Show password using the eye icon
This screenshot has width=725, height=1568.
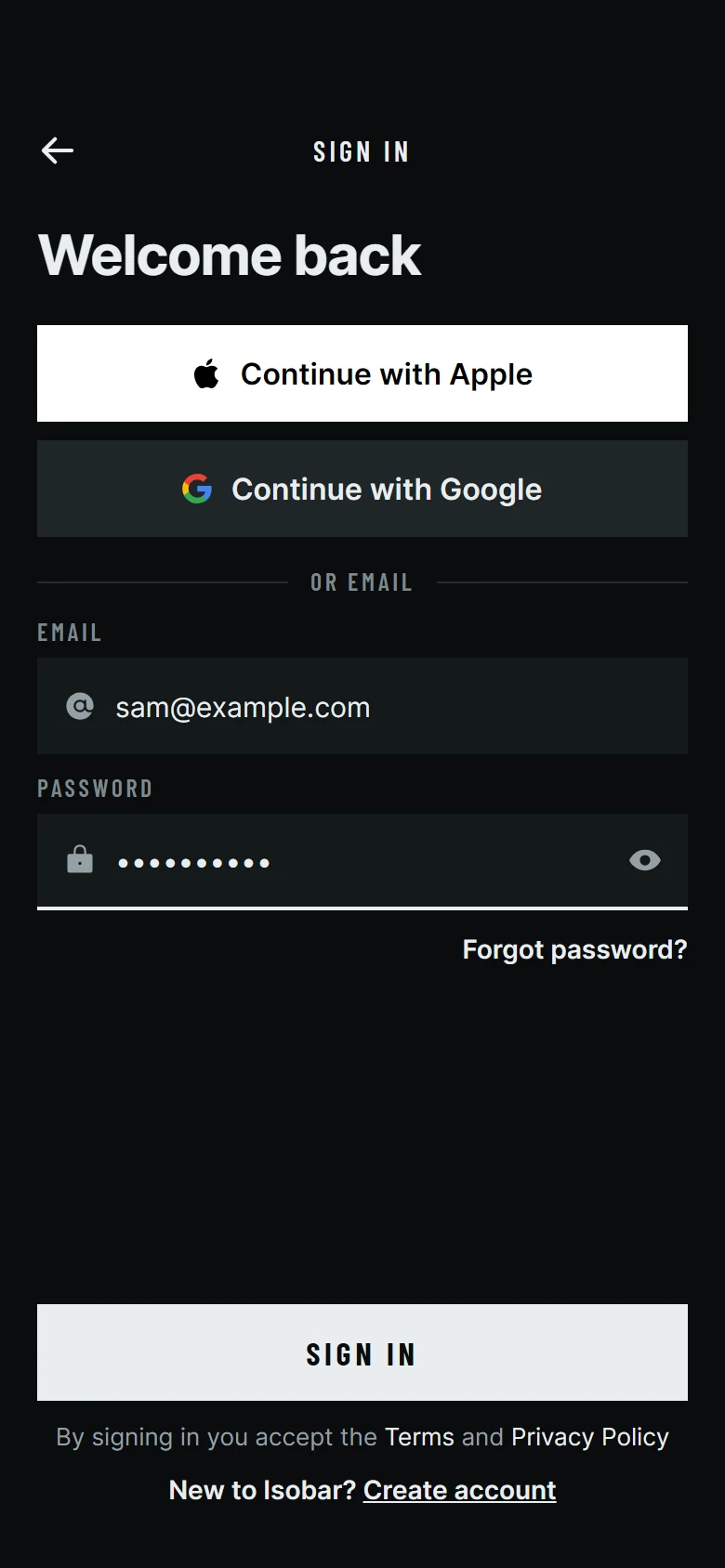pyautogui.click(x=645, y=860)
